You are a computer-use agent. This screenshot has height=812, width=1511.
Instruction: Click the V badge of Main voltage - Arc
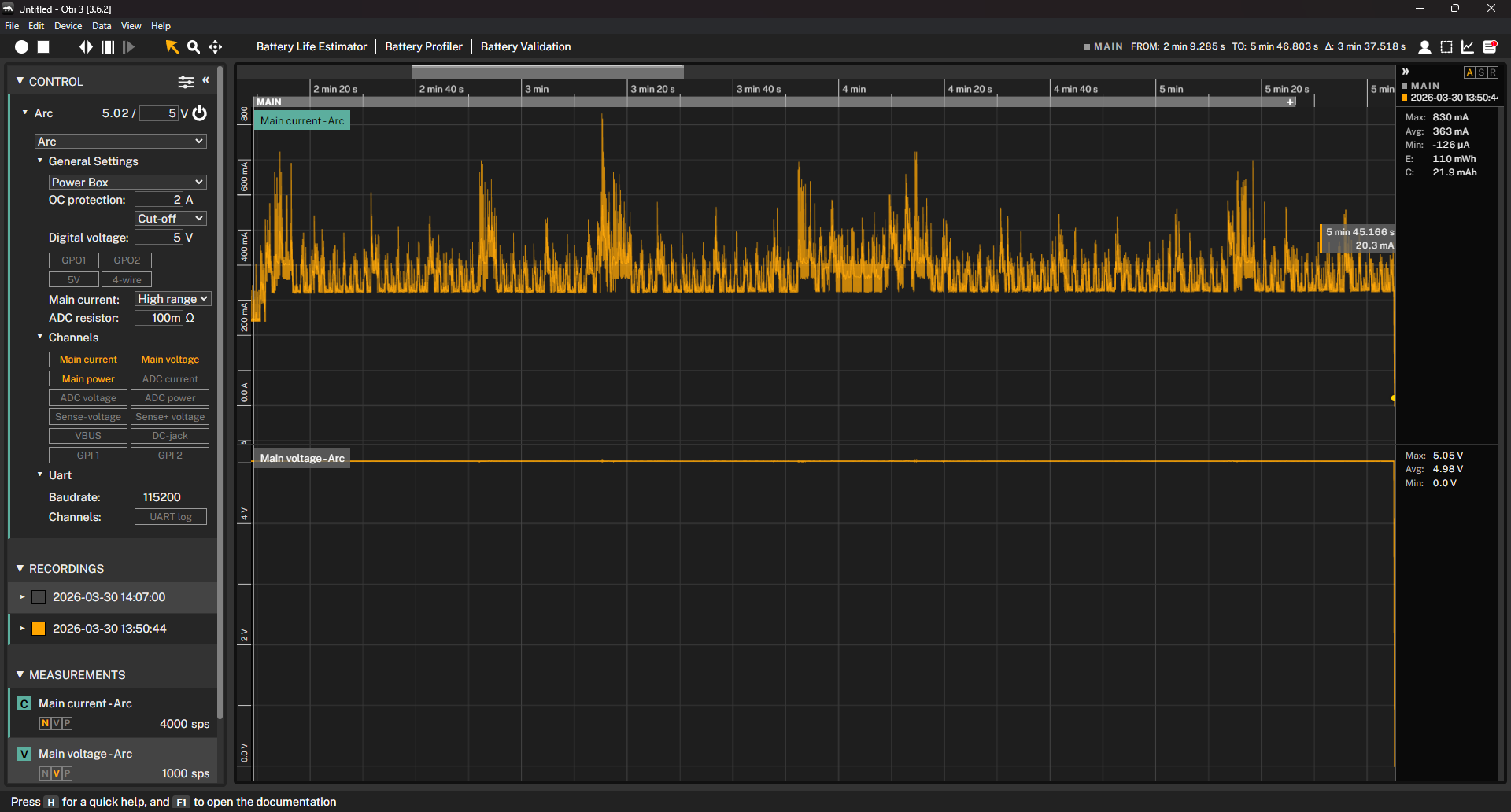(24, 754)
